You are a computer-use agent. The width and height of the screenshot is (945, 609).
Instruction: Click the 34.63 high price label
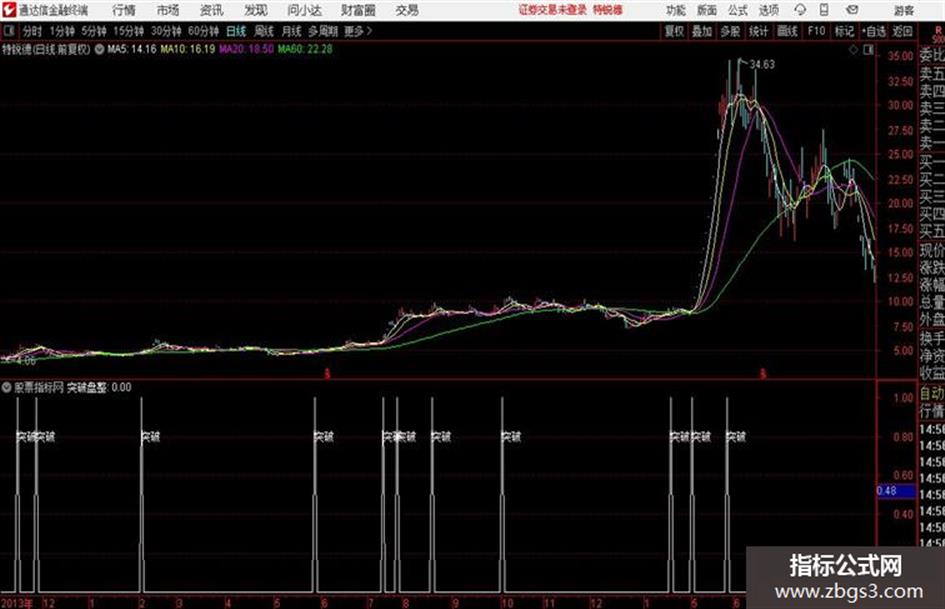coord(762,65)
